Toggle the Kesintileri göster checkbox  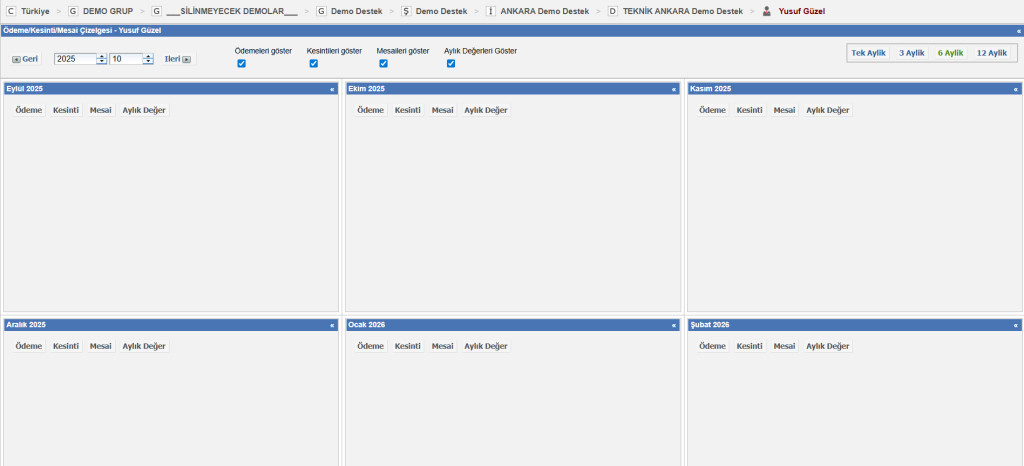(313, 64)
